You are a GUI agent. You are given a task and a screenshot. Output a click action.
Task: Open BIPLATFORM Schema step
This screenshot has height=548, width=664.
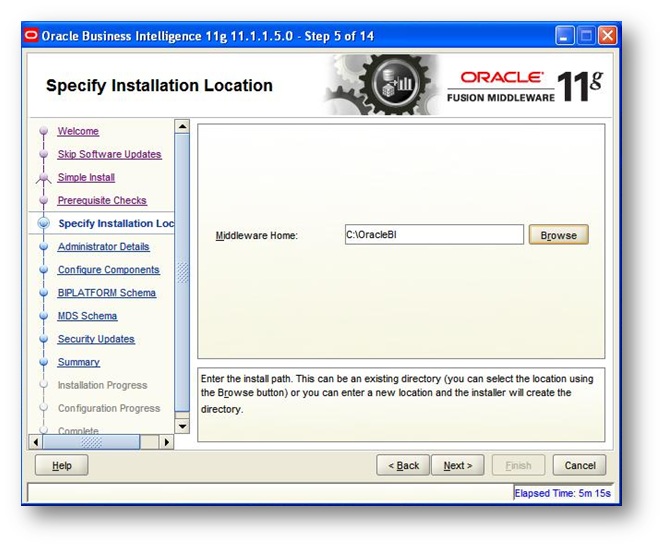click(x=107, y=293)
